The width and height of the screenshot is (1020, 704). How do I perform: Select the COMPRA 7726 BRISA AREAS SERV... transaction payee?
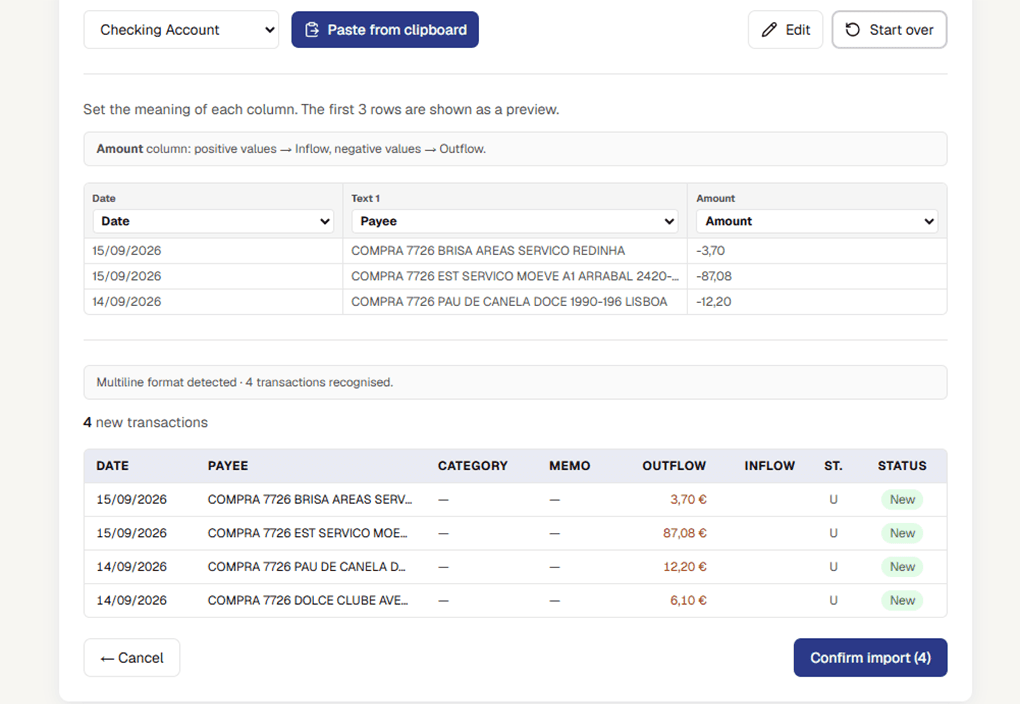tap(310, 500)
